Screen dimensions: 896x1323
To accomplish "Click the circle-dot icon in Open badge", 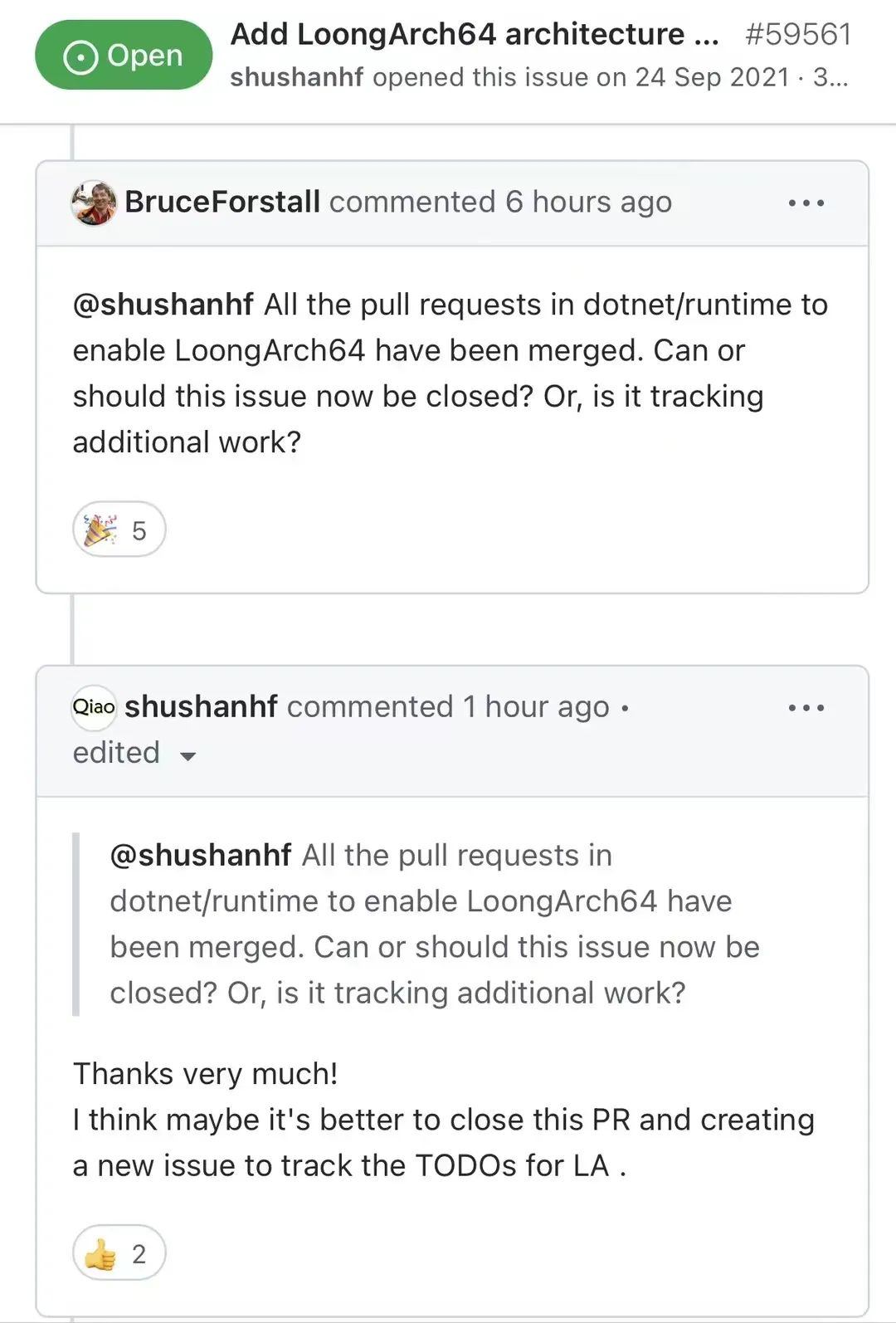I will 80,56.
